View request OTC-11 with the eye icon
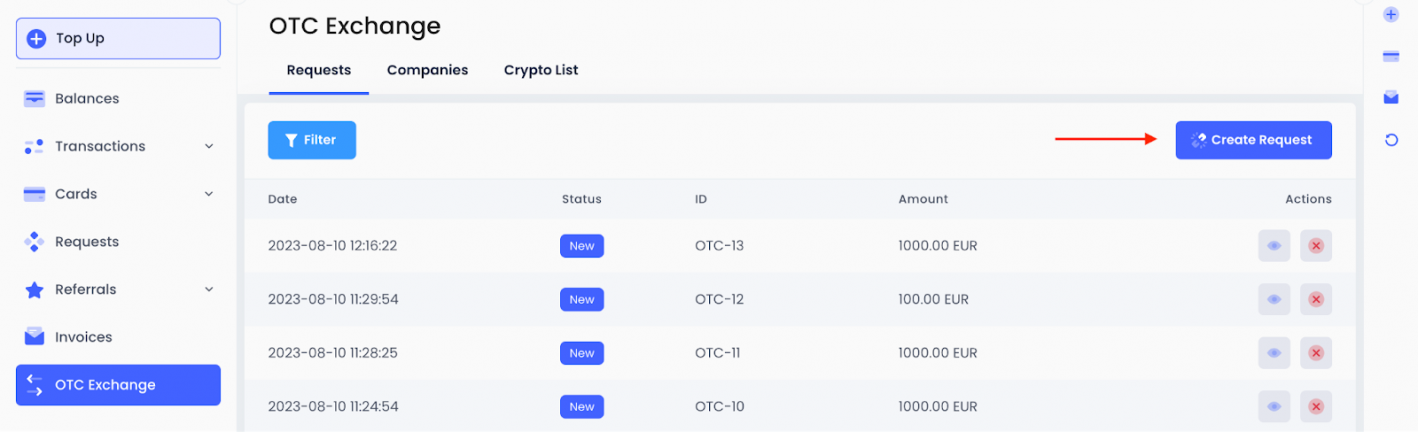 click(1274, 353)
